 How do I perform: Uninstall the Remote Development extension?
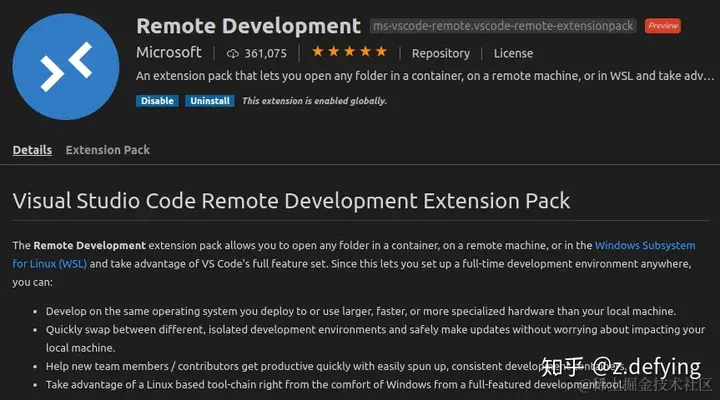pos(210,101)
